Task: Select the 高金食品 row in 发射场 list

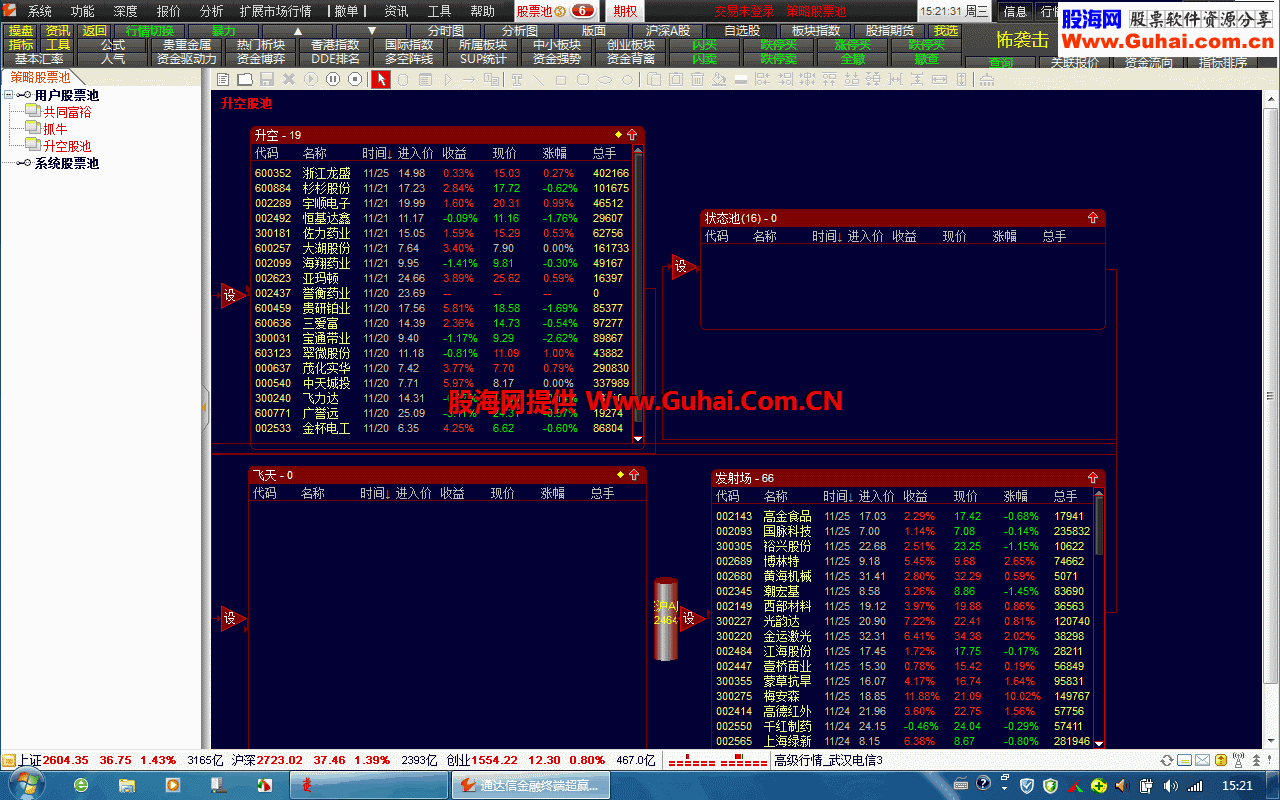Action: coord(903,516)
